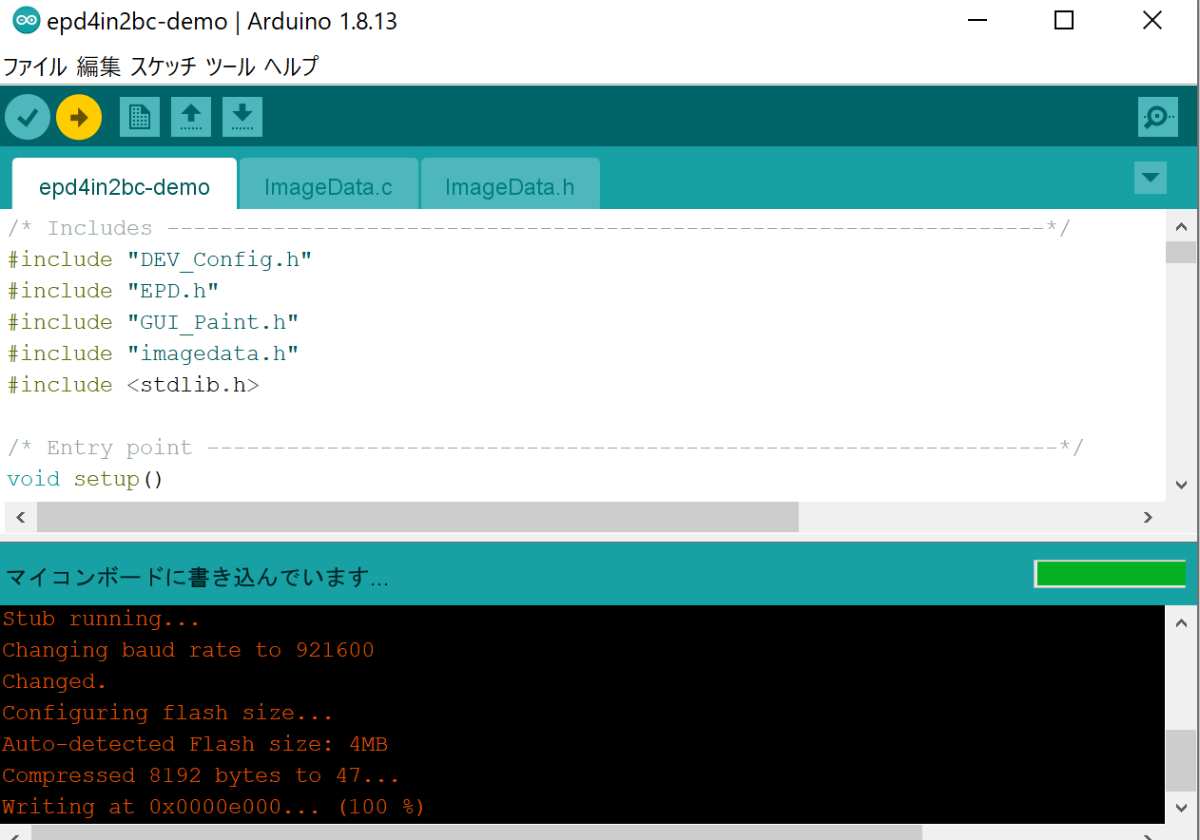Save the sketch with the down-arrow icon

pos(242,117)
